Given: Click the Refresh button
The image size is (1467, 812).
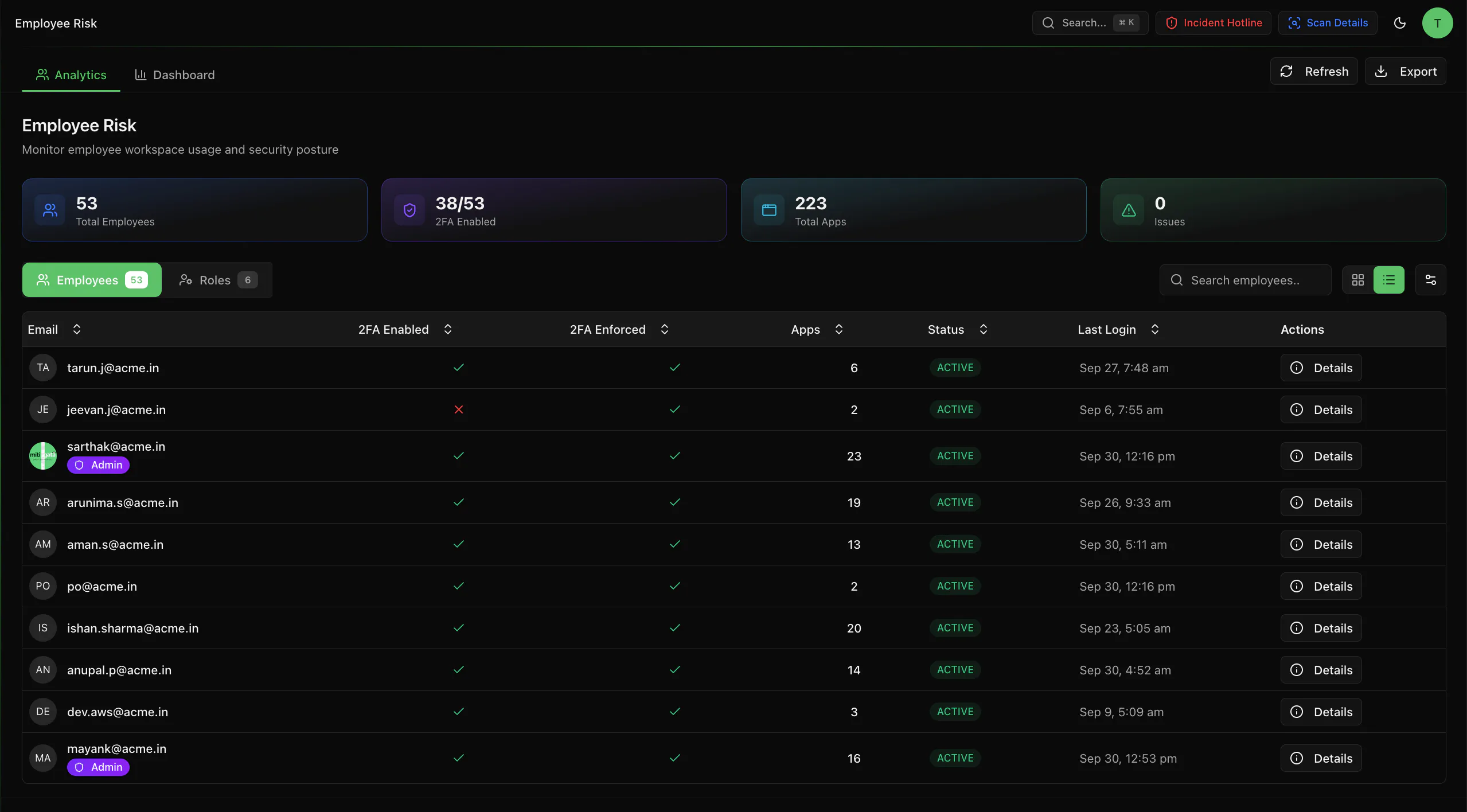Looking at the screenshot, I should 1314,71.
